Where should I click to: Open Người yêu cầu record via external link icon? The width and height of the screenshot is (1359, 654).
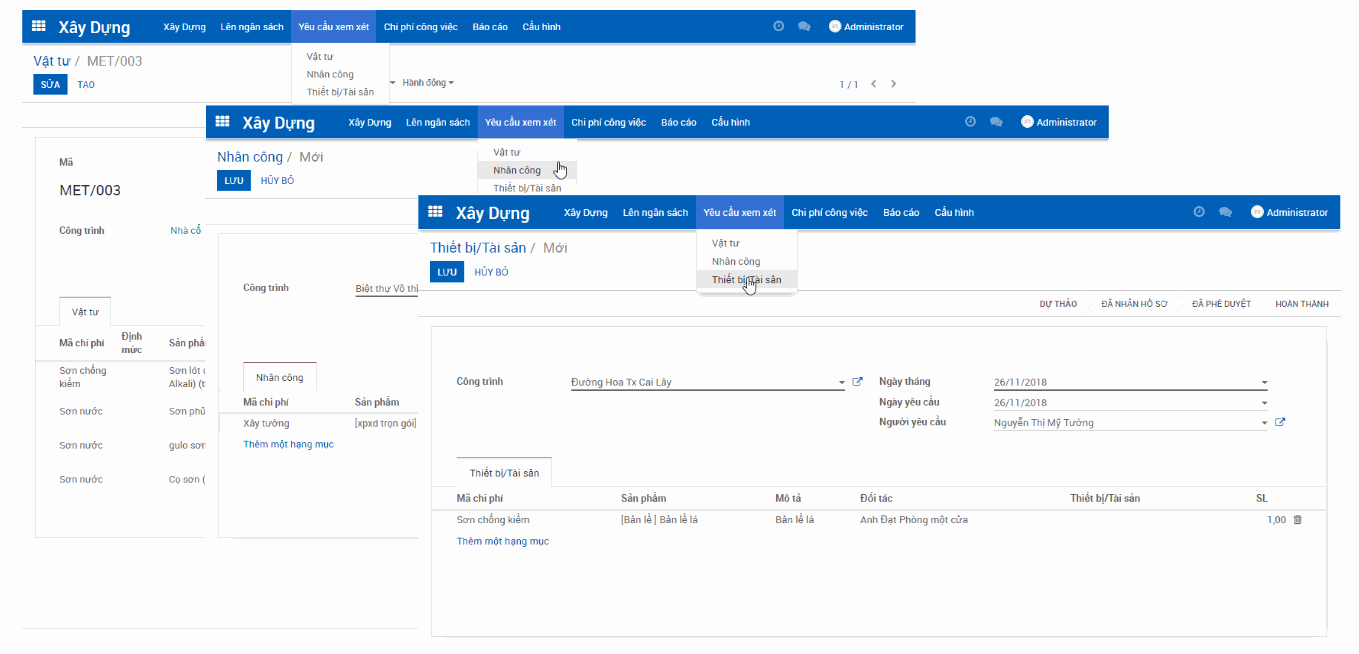[1279, 421]
